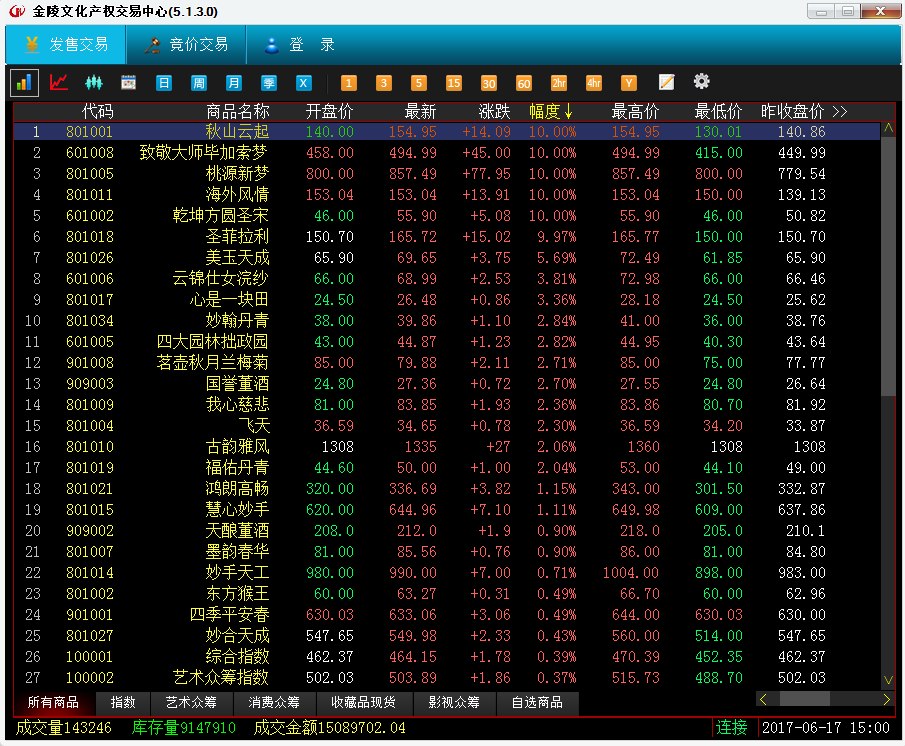Select the 秋山云起 row
The image size is (905, 746).
coord(447,132)
